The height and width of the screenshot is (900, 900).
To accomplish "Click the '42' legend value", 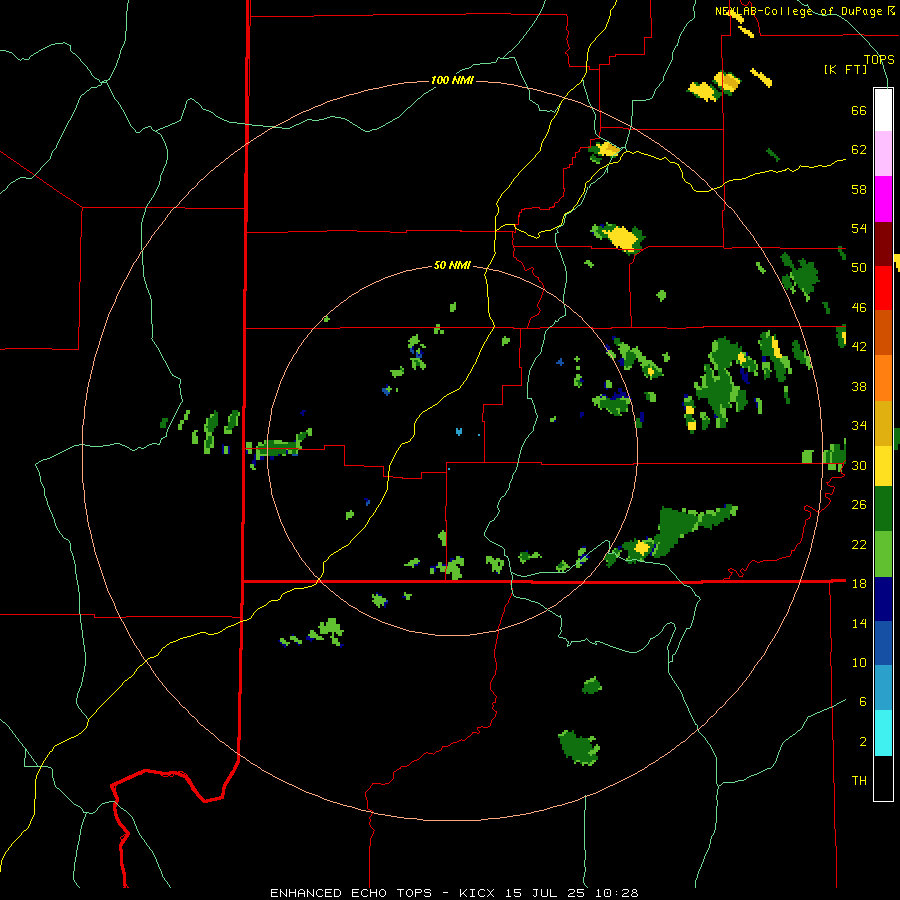I will [859, 347].
